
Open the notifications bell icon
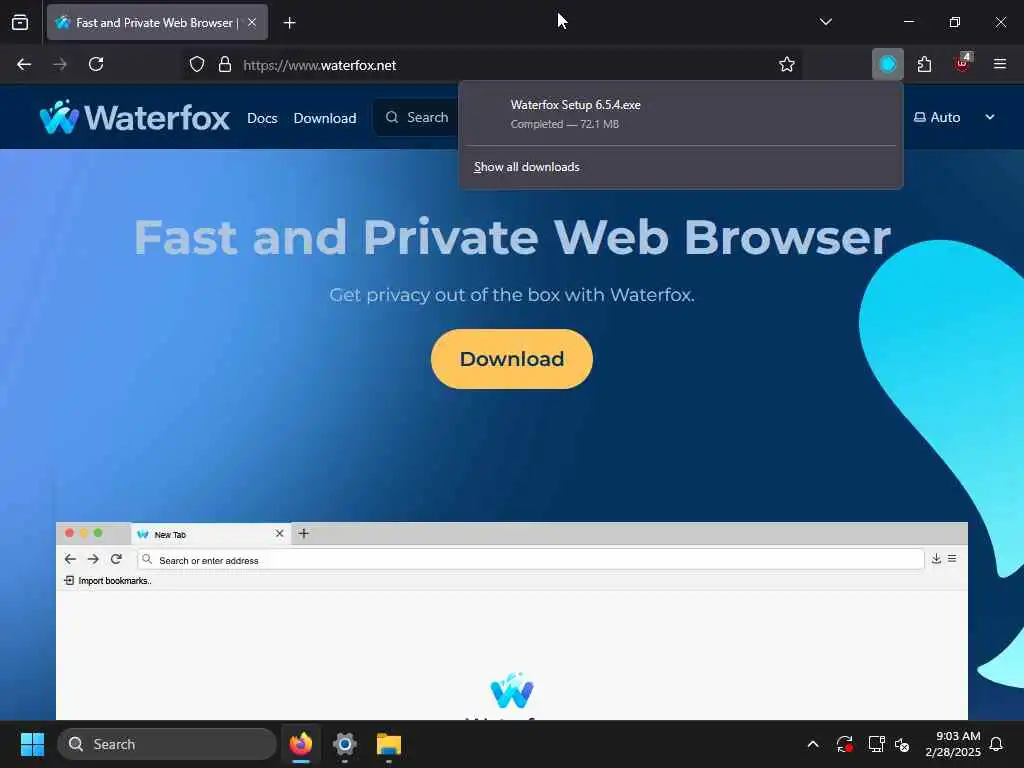[x=997, y=744]
